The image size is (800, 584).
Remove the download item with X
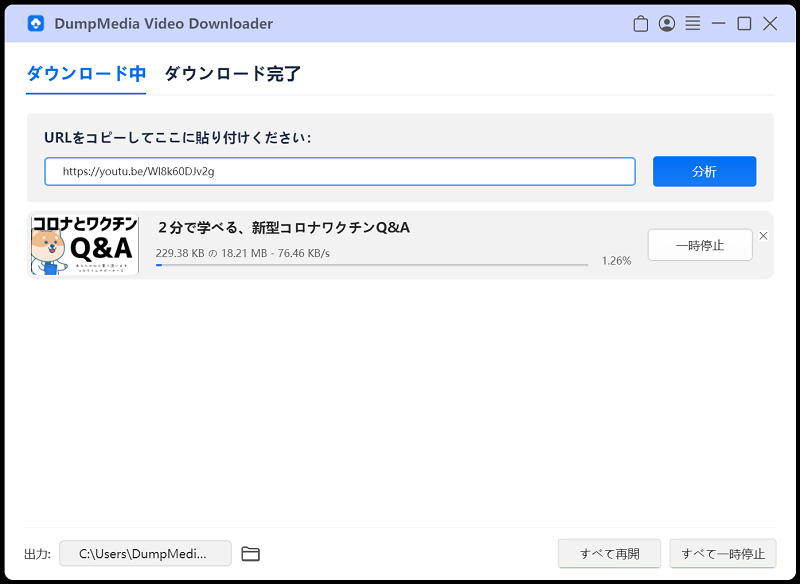pyautogui.click(x=763, y=236)
